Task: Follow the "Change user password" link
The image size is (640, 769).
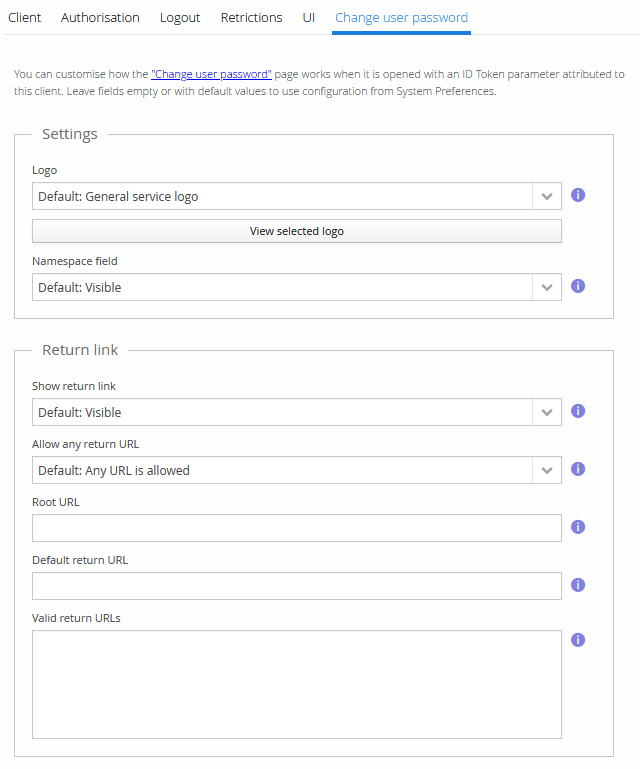Action: pyautogui.click(x=211, y=75)
